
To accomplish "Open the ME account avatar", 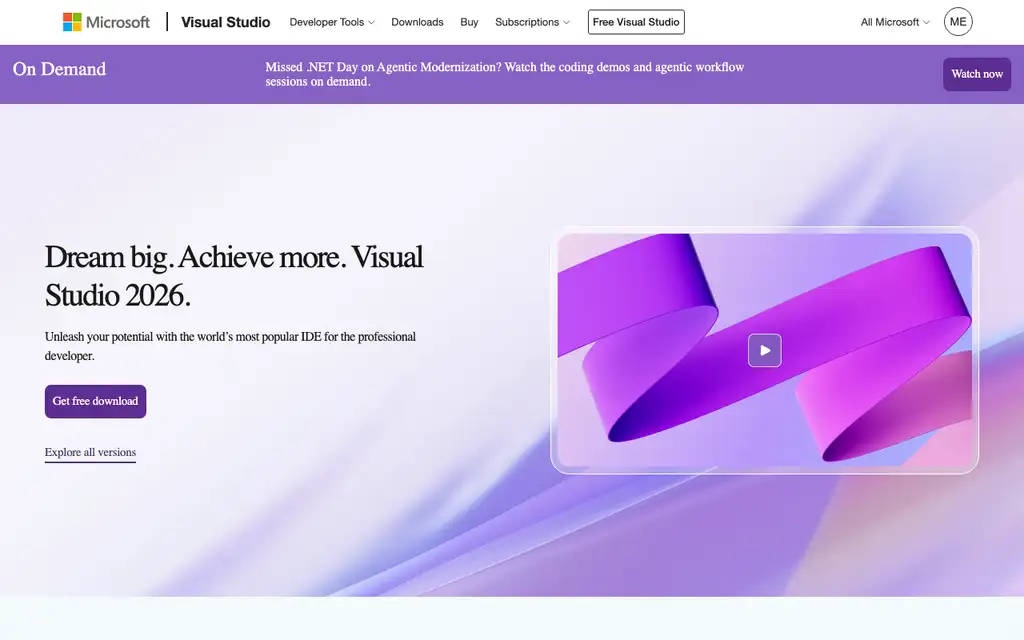I will coord(957,22).
